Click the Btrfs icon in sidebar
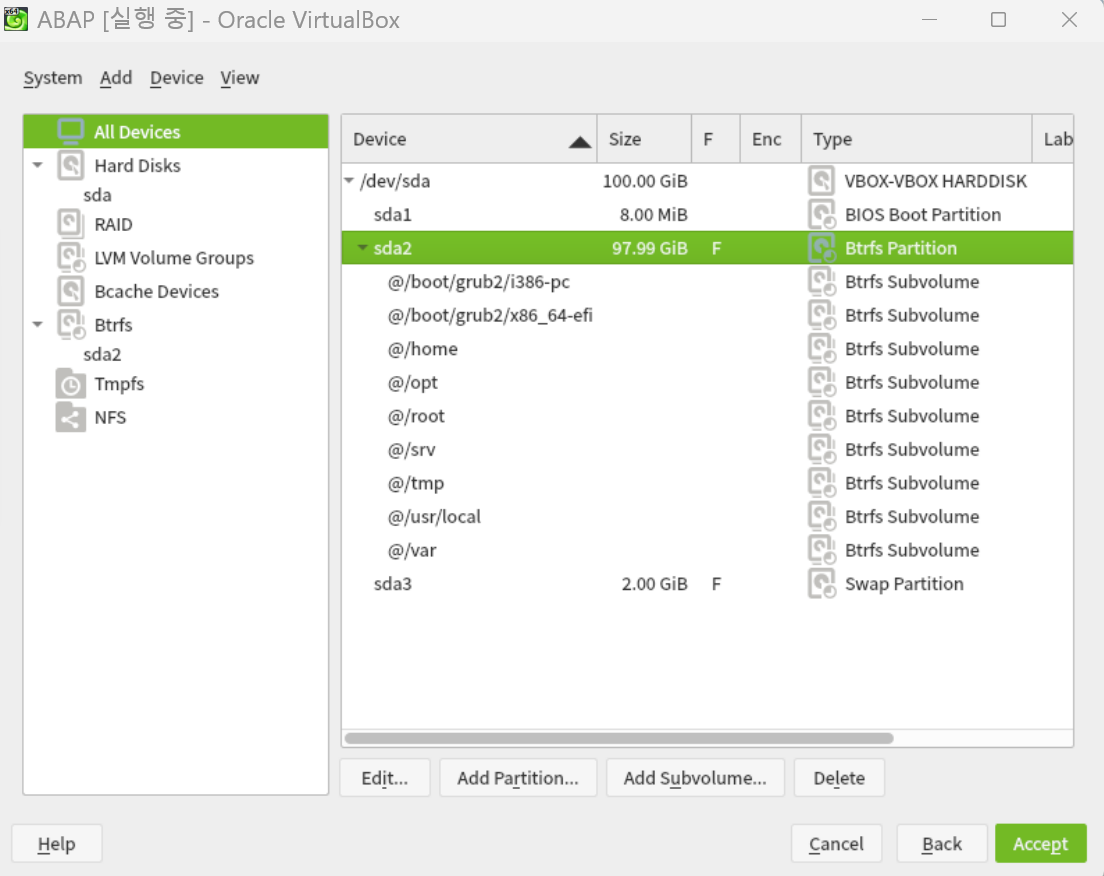This screenshot has width=1104, height=876. (x=70, y=325)
